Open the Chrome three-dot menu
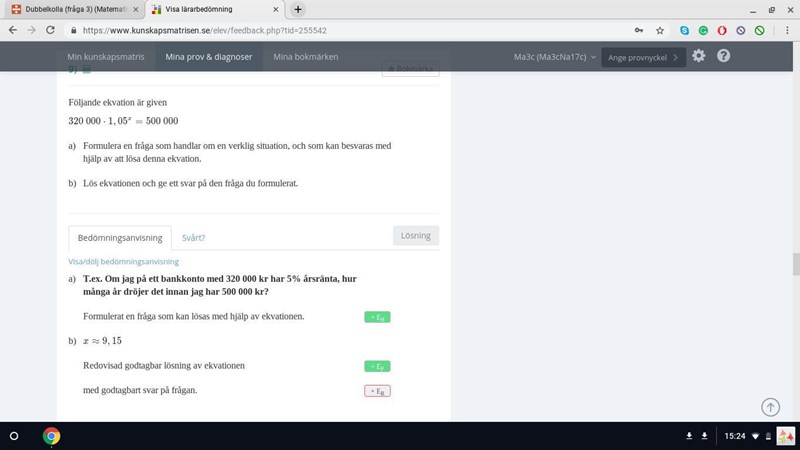The height and width of the screenshot is (450, 800). tap(785, 30)
